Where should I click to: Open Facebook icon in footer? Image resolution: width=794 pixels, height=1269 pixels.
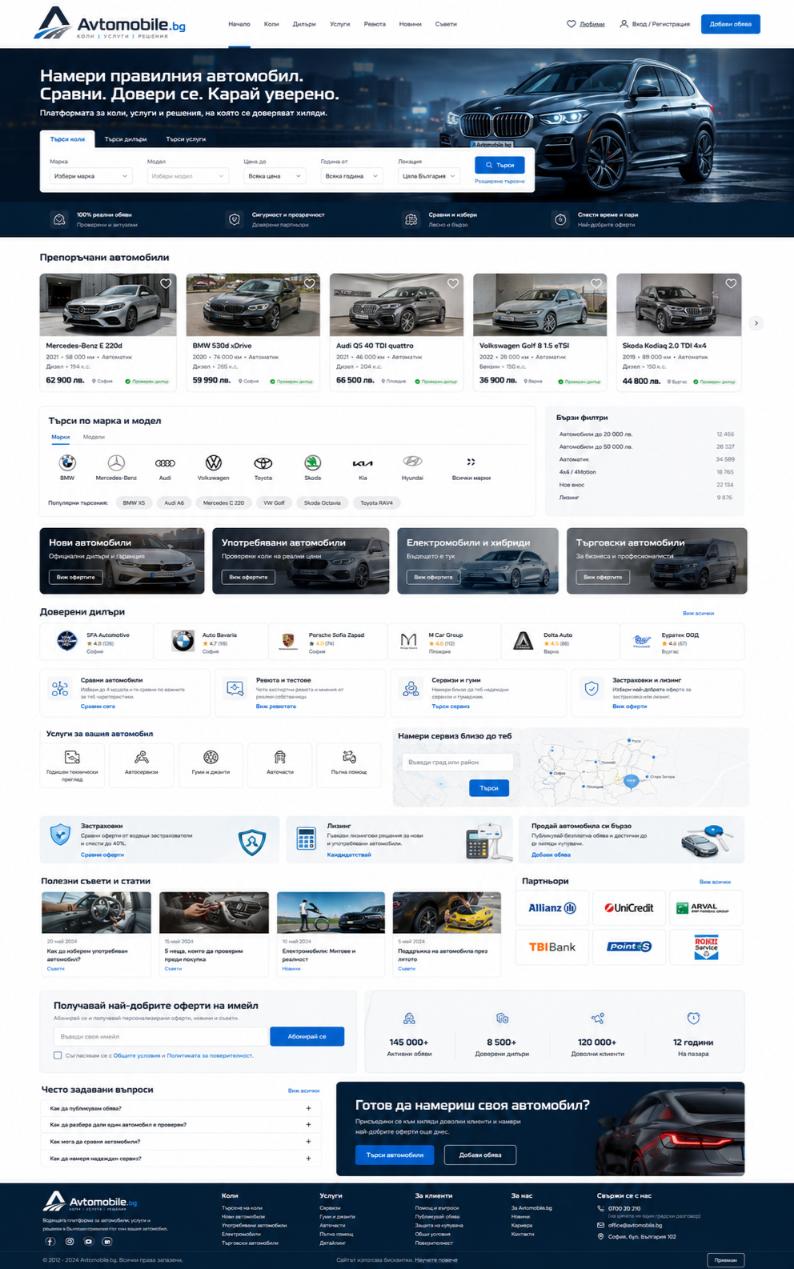[51, 1241]
